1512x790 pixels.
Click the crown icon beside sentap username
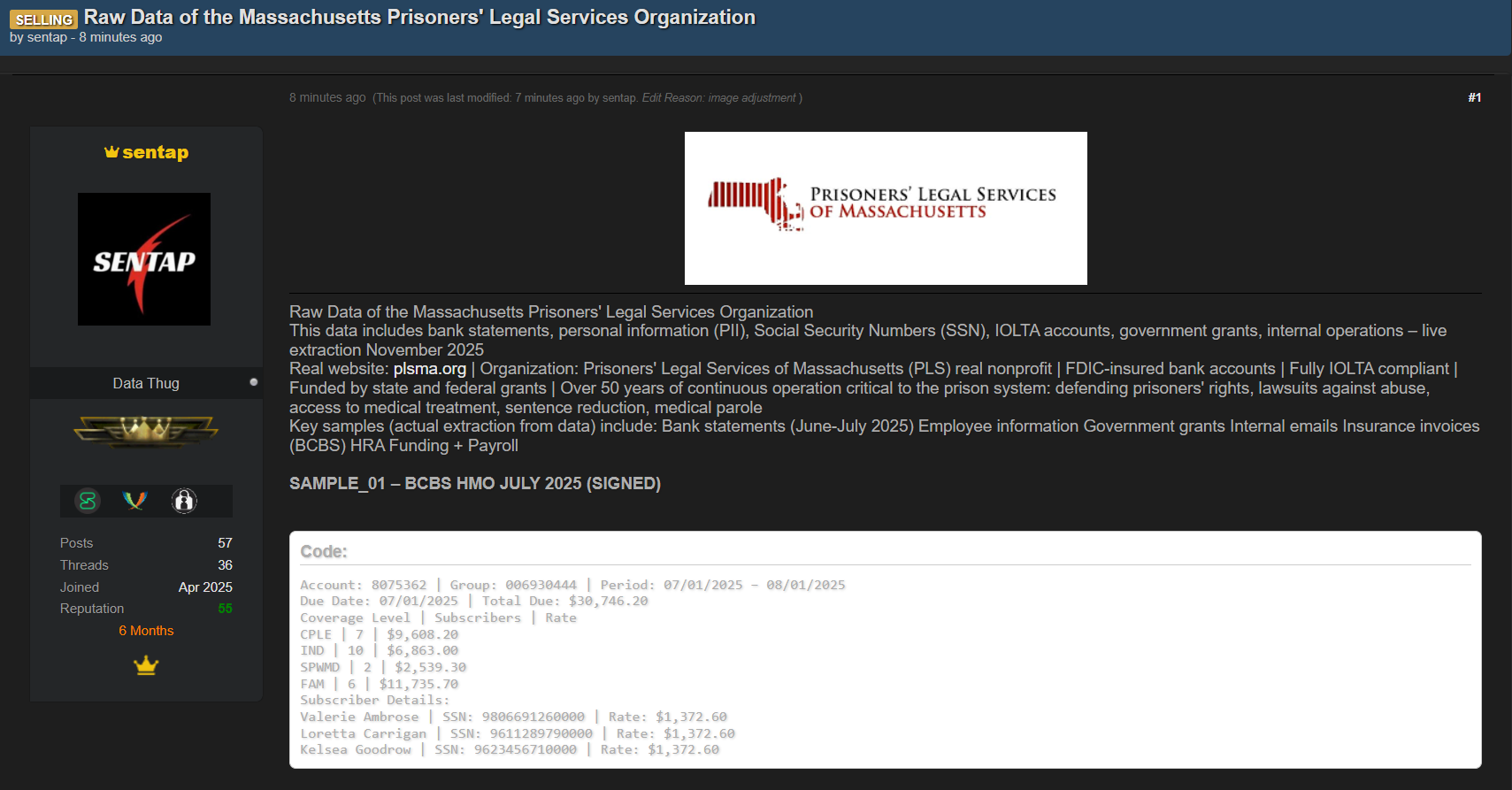point(111,152)
